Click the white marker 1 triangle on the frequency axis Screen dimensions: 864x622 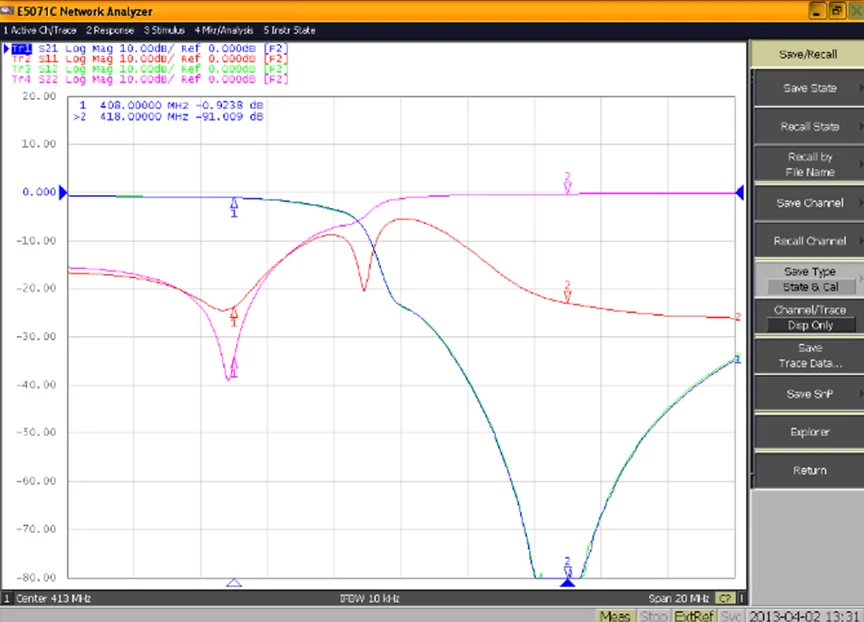tap(234, 582)
